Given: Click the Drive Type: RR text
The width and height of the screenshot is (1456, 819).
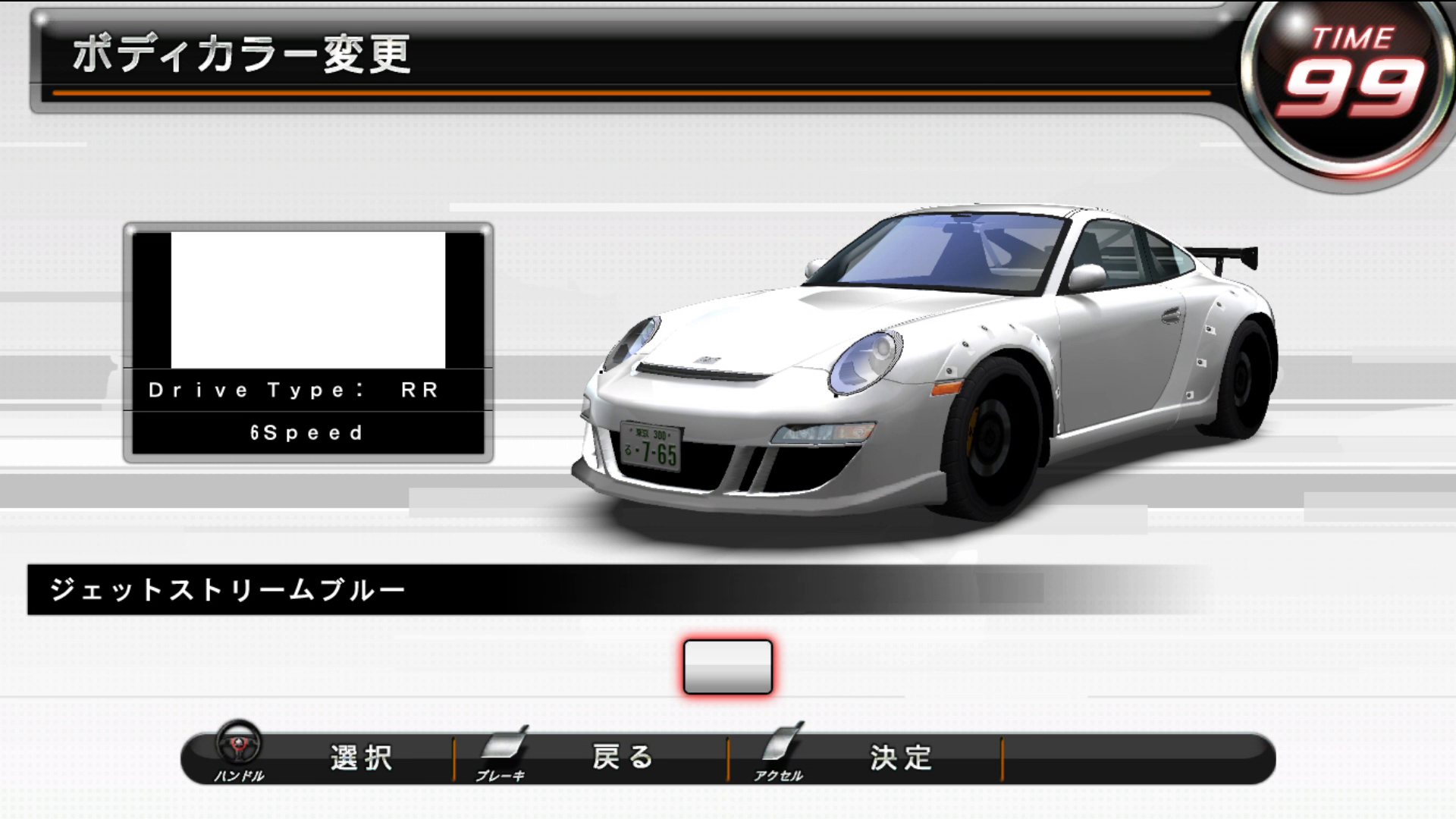Looking at the screenshot, I should click(x=293, y=390).
